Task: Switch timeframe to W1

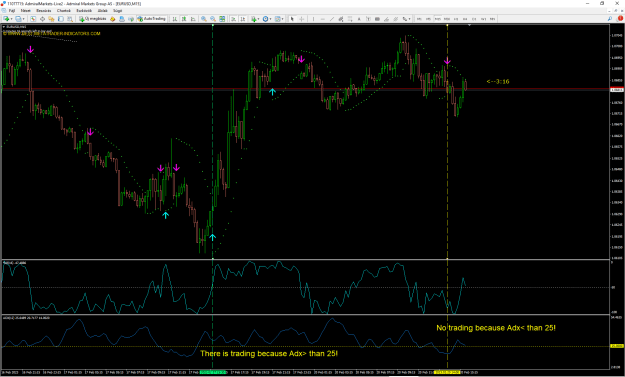Action: point(484,19)
